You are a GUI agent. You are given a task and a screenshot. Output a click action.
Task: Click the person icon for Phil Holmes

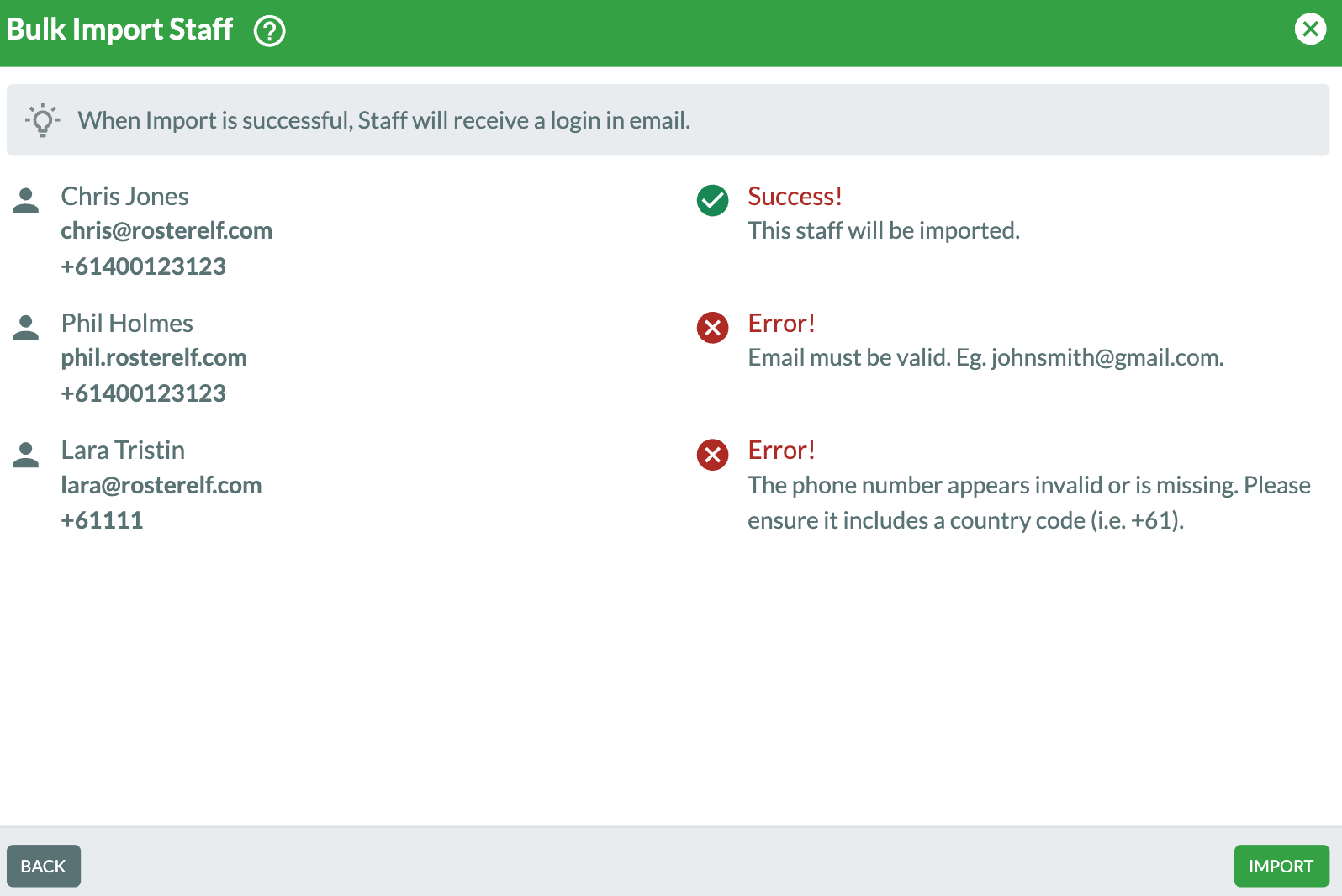pyautogui.click(x=26, y=328)
